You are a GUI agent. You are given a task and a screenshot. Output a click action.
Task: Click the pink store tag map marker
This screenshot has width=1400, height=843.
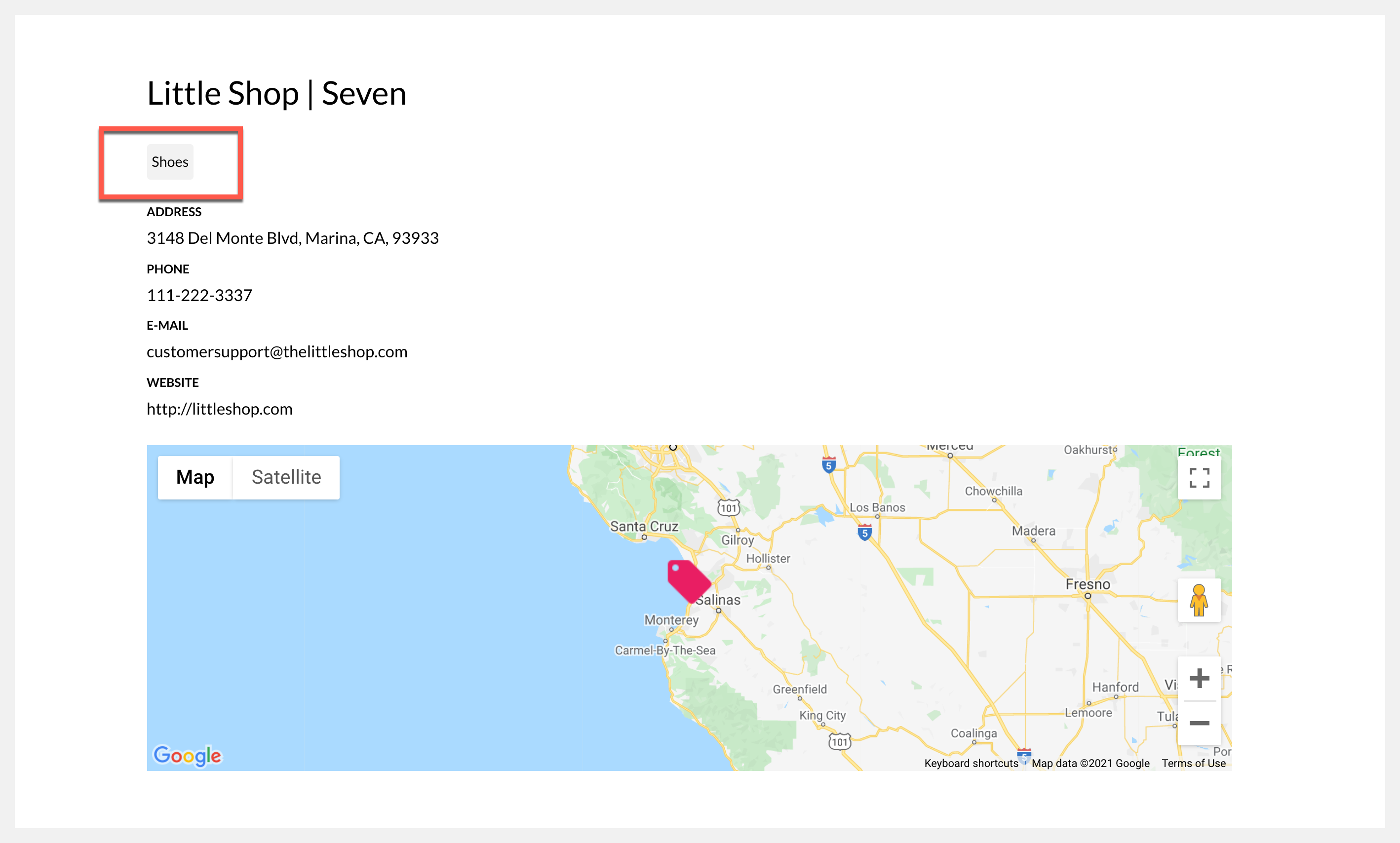tap(688, 580)
